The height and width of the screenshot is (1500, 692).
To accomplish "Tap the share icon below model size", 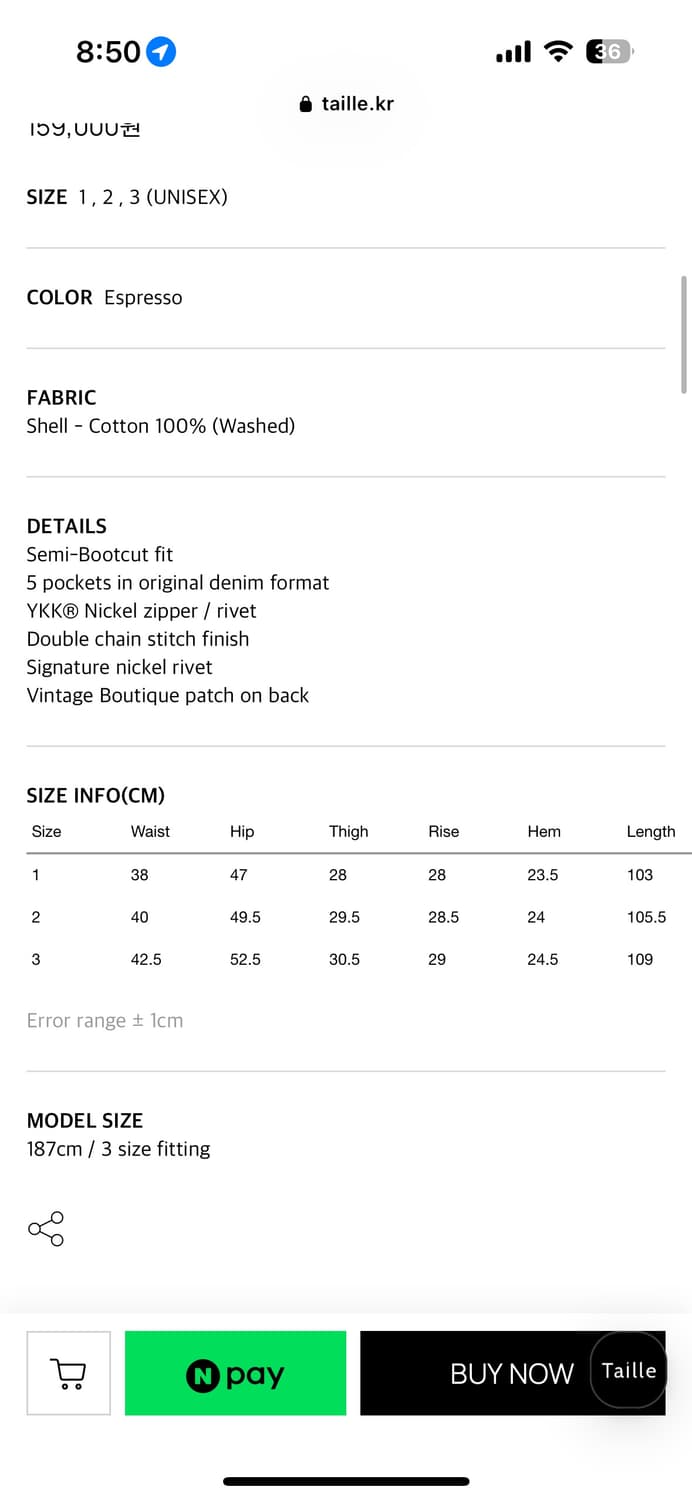I will [x=46, y=1228].
